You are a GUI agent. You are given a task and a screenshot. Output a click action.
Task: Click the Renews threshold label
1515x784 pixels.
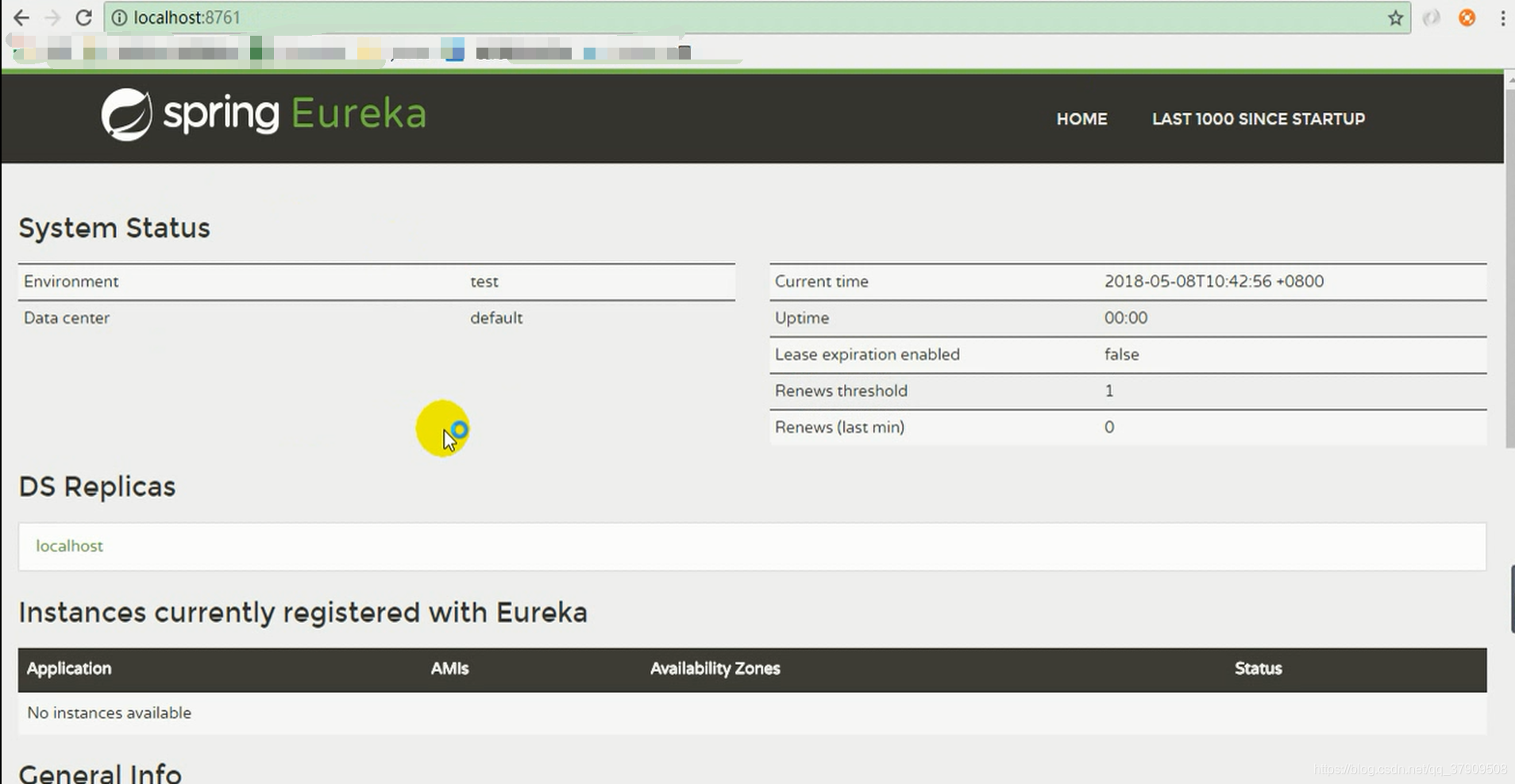click(841, 390)
